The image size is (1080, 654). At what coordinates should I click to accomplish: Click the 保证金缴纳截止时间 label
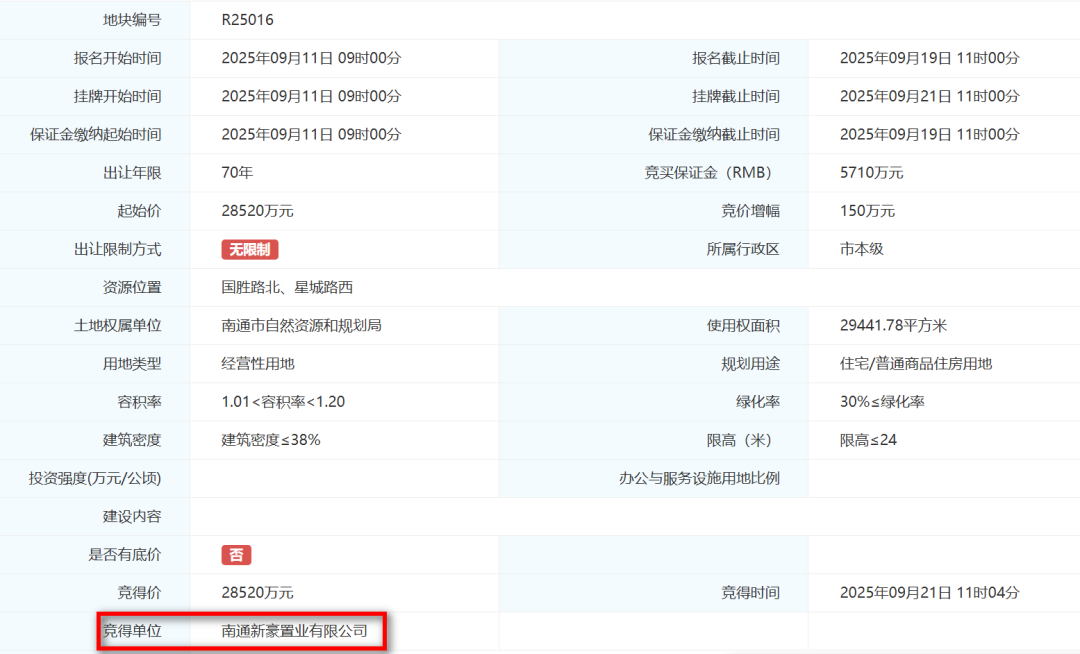[x=714, y=134]
